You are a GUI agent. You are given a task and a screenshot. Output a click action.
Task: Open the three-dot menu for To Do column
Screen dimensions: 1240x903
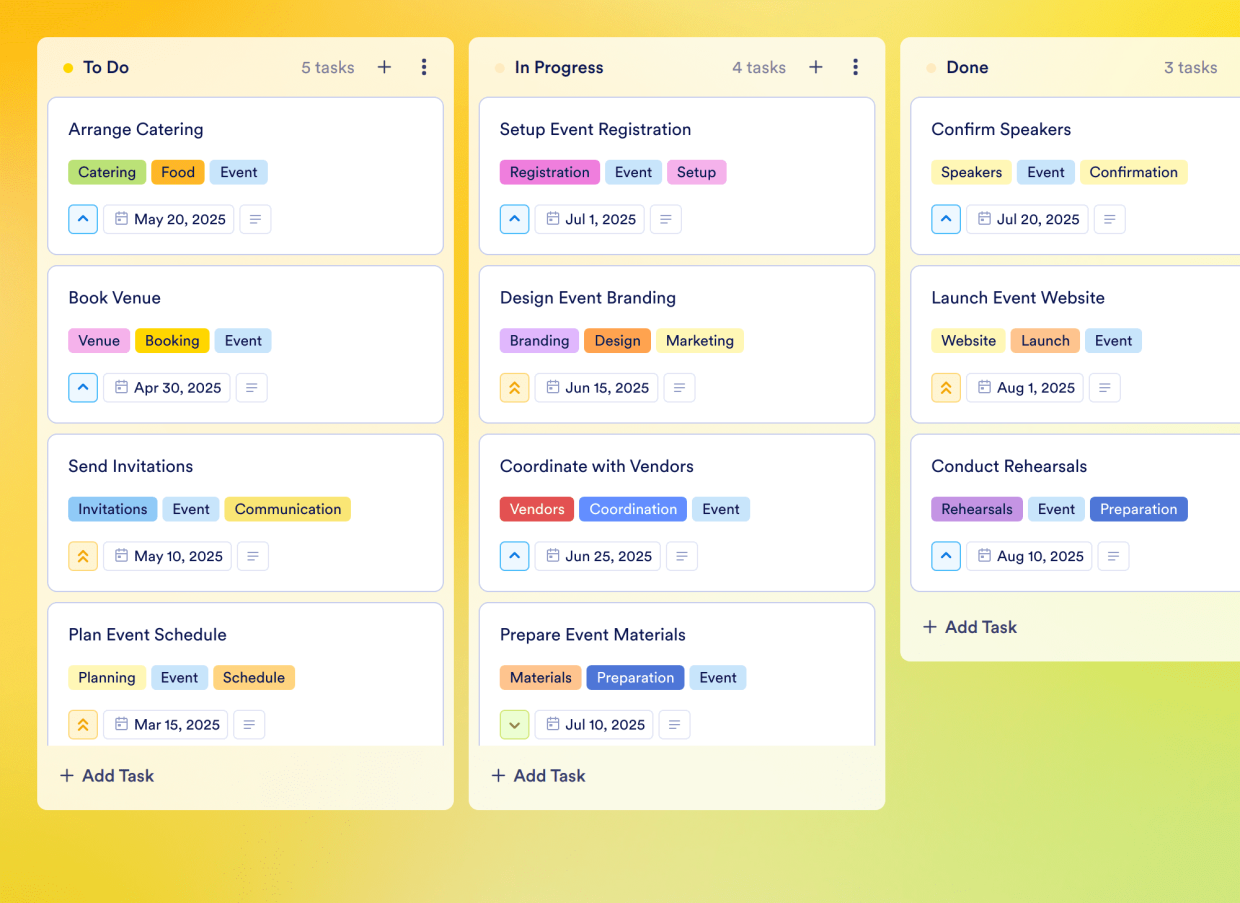tap(424, 67)
